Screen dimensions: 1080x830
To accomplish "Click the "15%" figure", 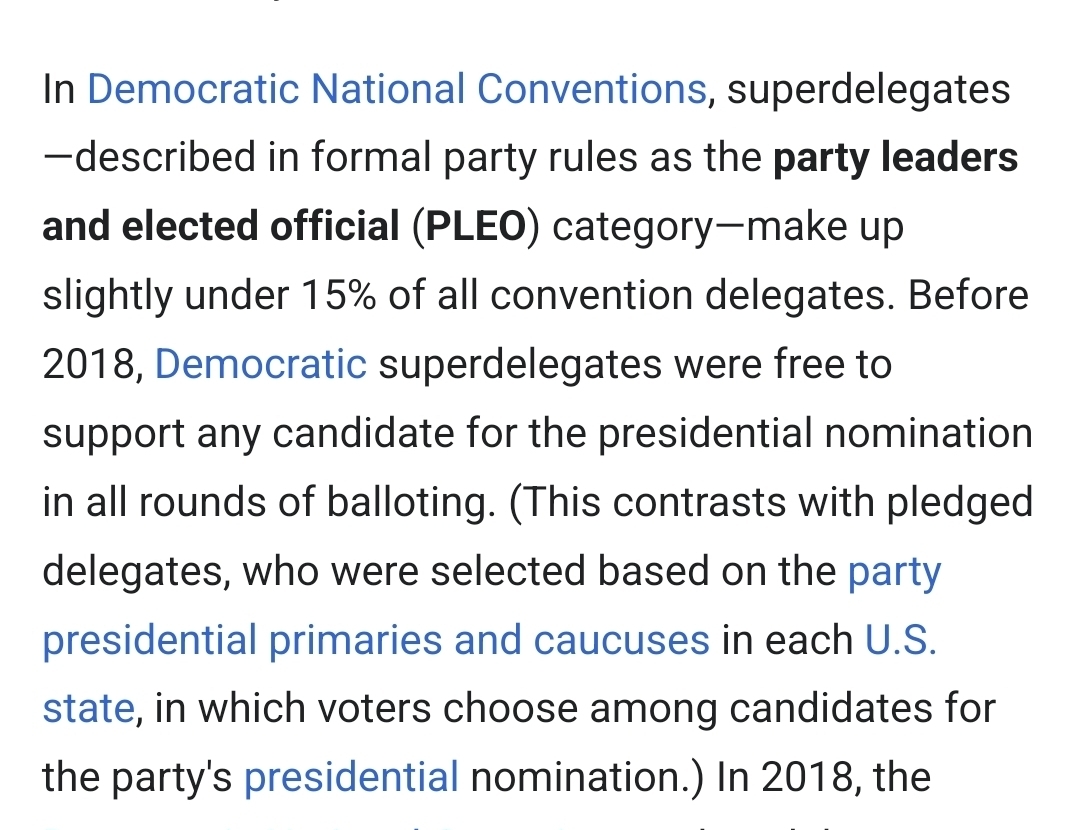I will (329, 296).
